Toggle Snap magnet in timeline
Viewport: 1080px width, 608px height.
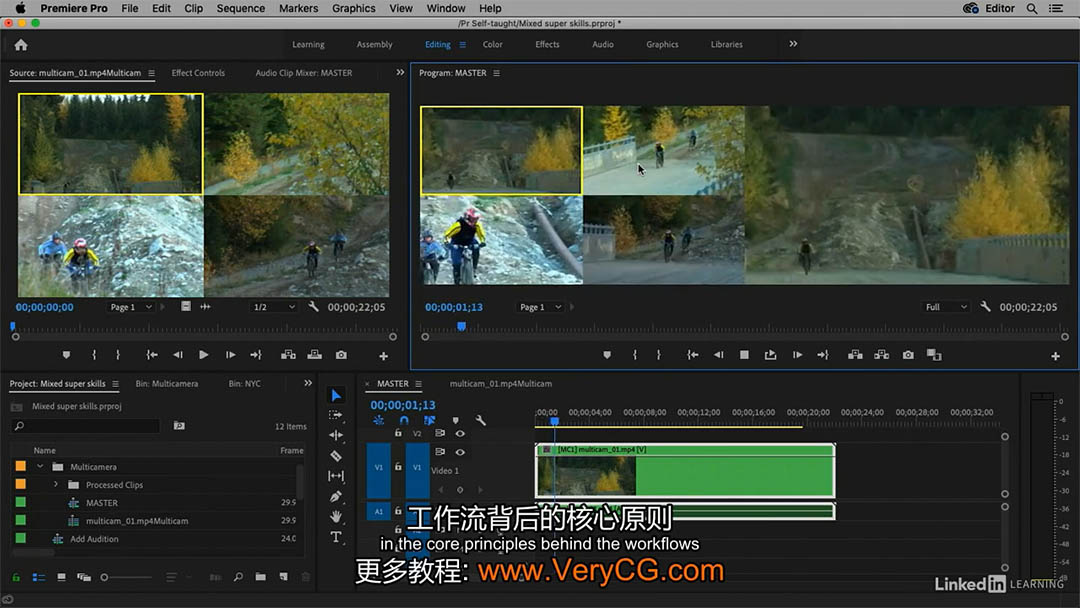coord(404,420)
